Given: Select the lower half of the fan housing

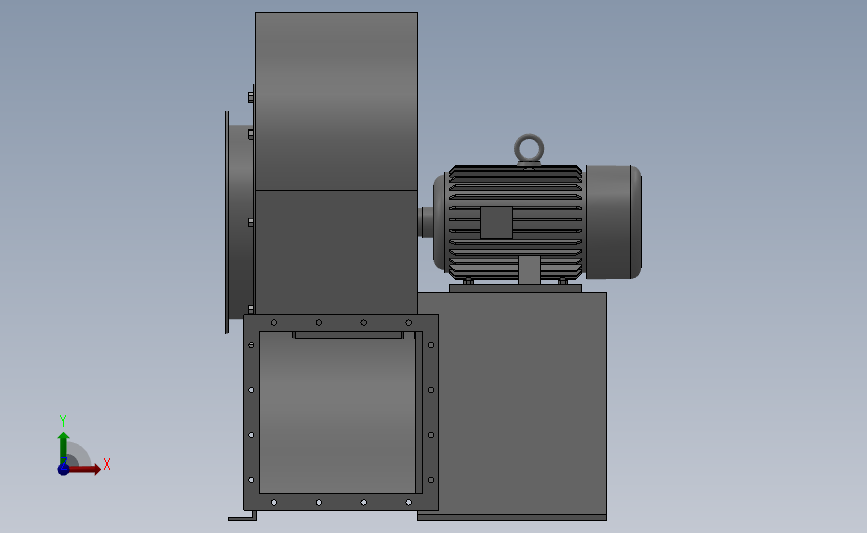Looking at the screenshot, I should pos(336,252).
